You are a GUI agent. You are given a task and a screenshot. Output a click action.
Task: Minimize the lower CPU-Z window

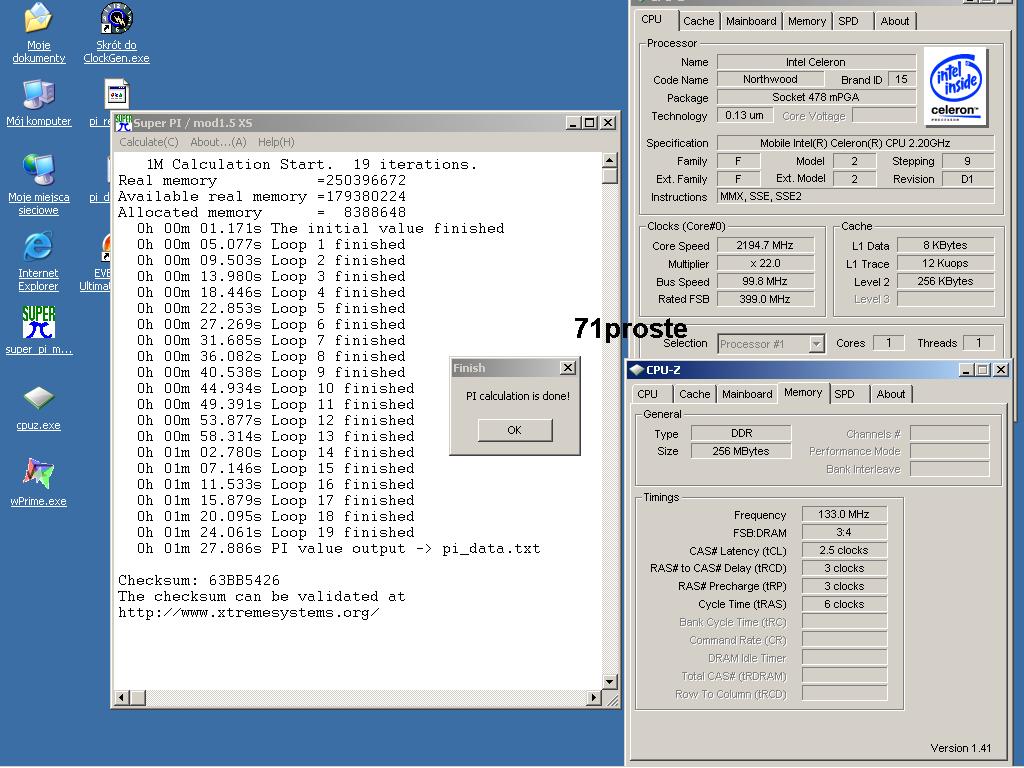point(967,370)
